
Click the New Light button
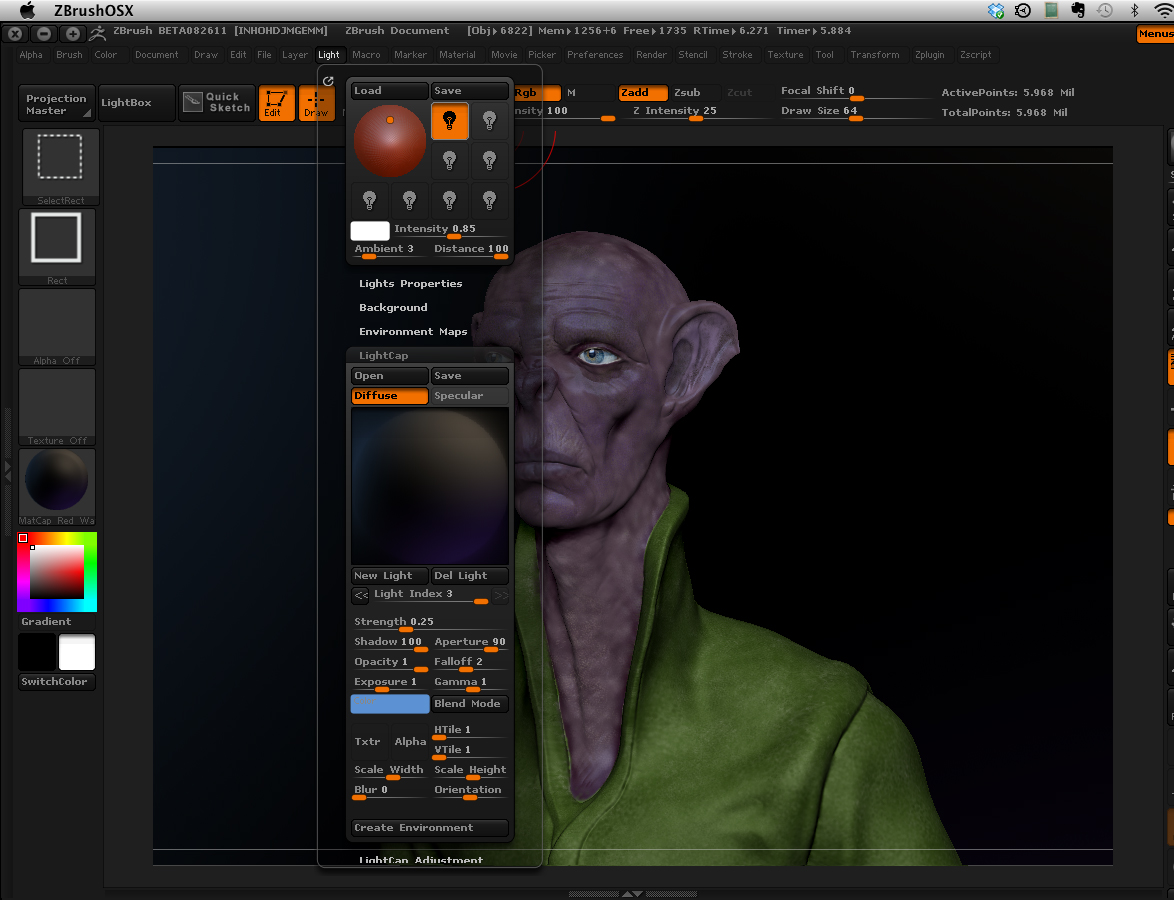(389, 575)
